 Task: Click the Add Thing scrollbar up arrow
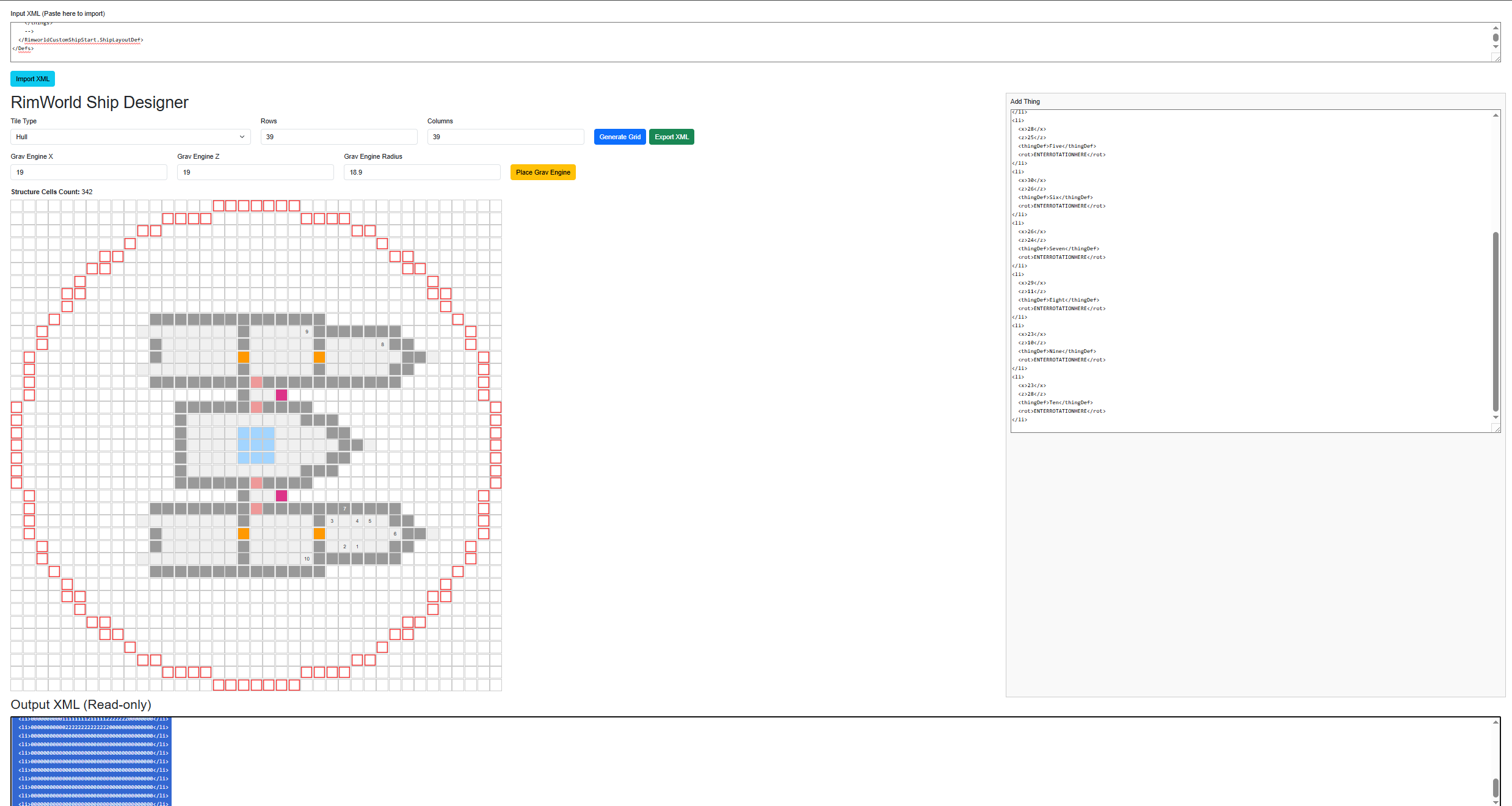click(x=1496, y=115)
